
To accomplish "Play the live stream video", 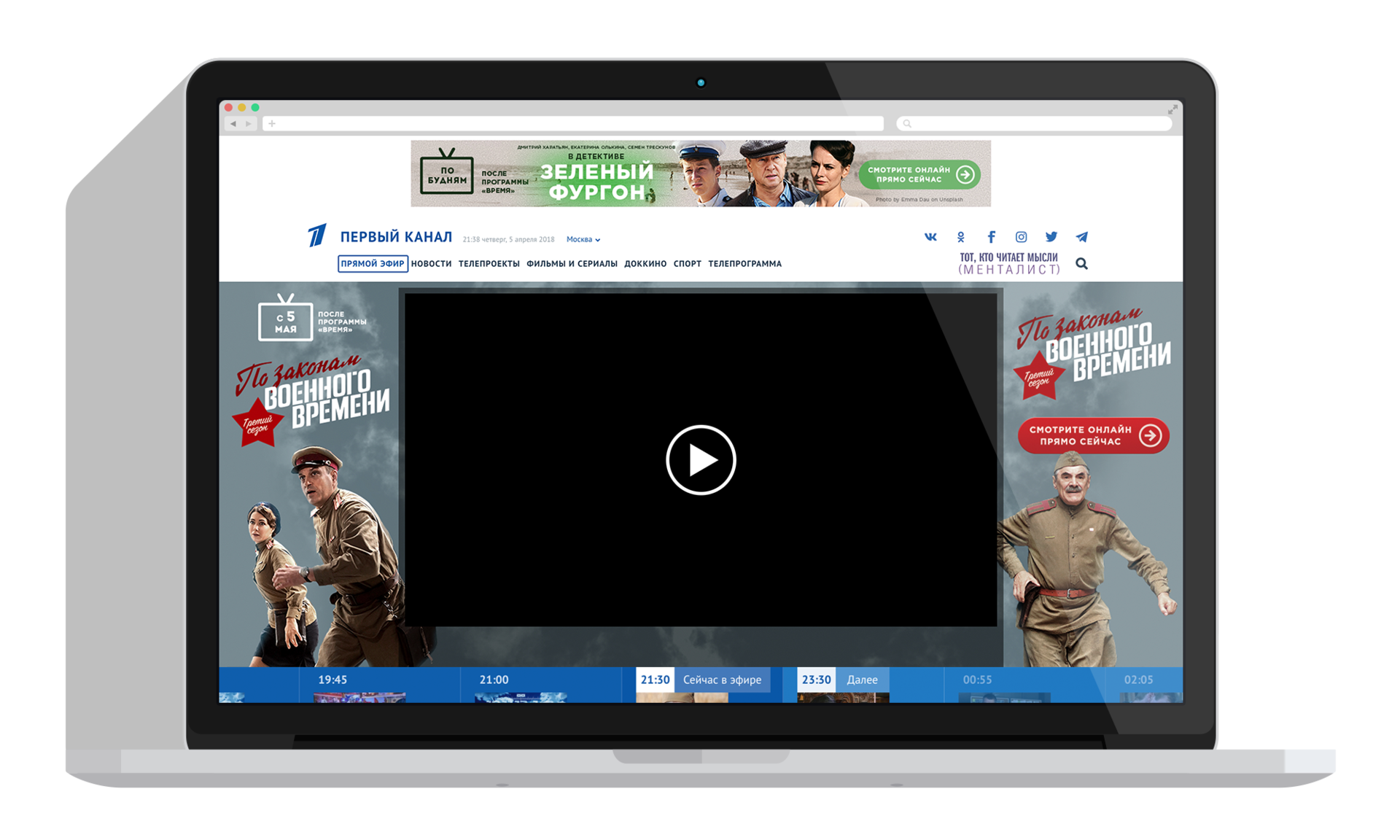I will [x=701, y=460].
